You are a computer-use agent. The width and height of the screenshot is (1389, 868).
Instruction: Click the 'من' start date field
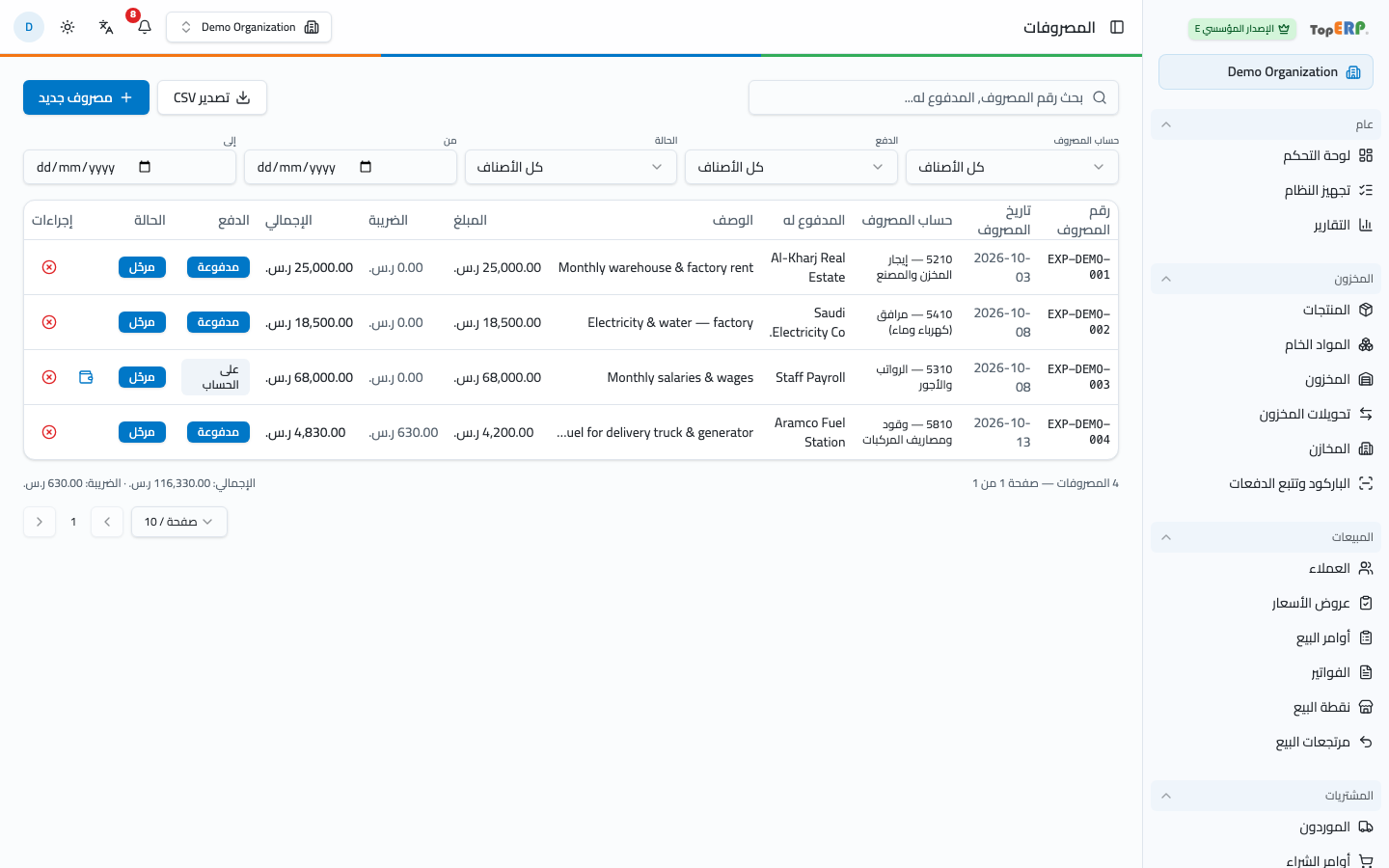tap(350, 167)
